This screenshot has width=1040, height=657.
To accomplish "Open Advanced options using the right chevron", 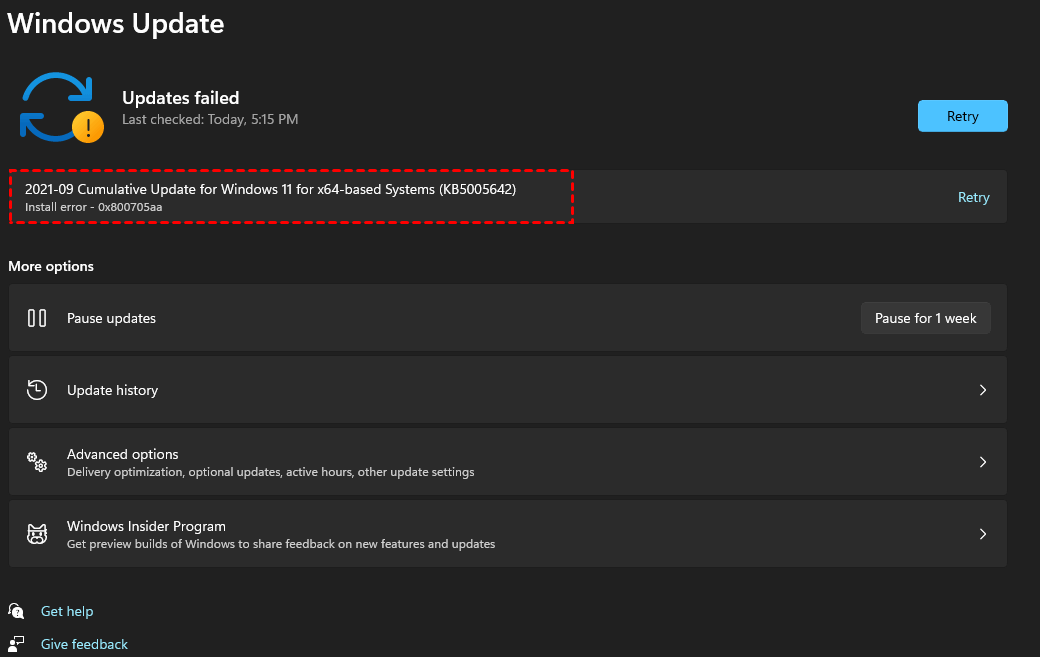I will [x=982, y=462].
